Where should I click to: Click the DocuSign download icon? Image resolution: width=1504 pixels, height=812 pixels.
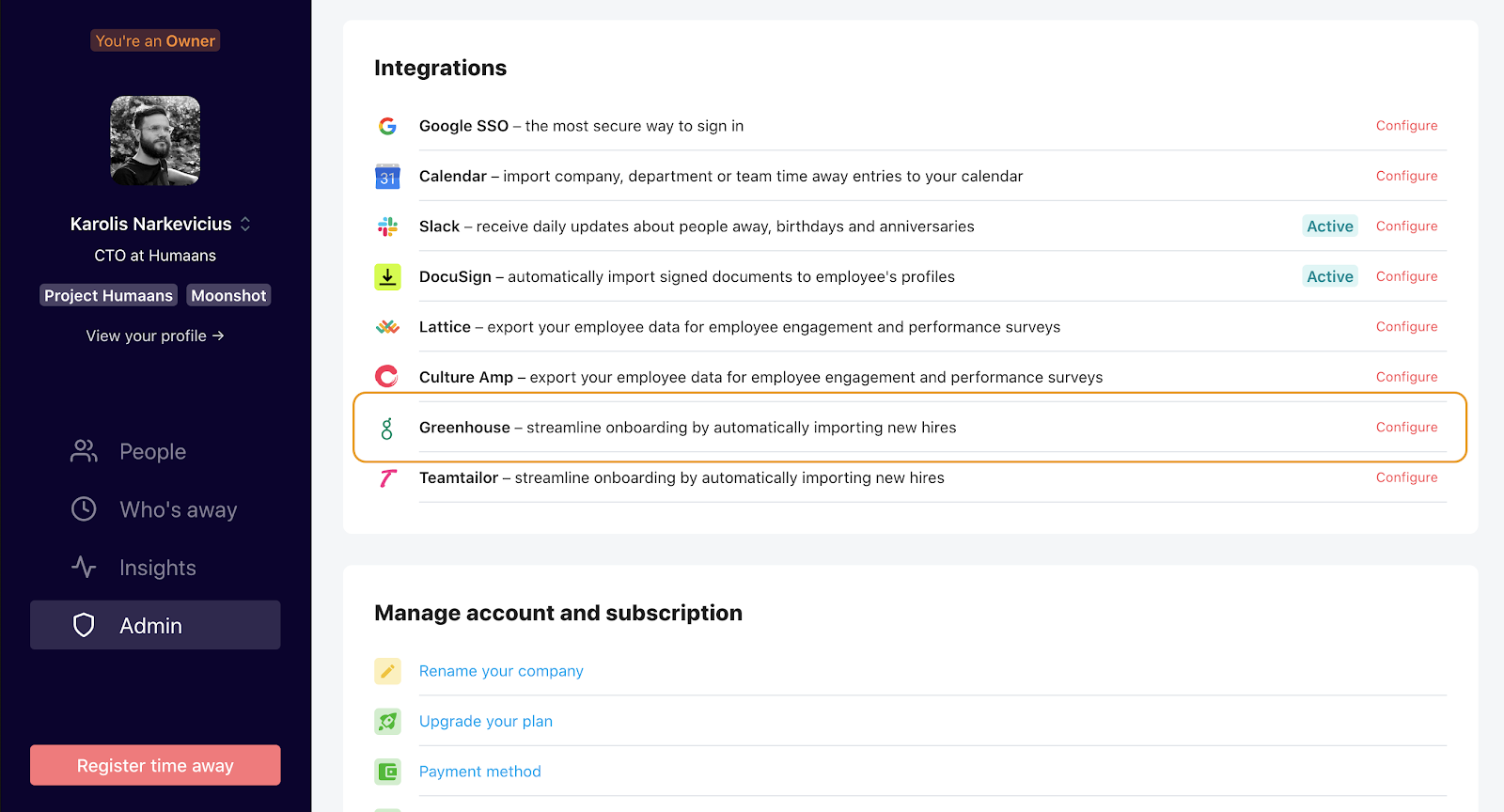click(x=387, y=276)
